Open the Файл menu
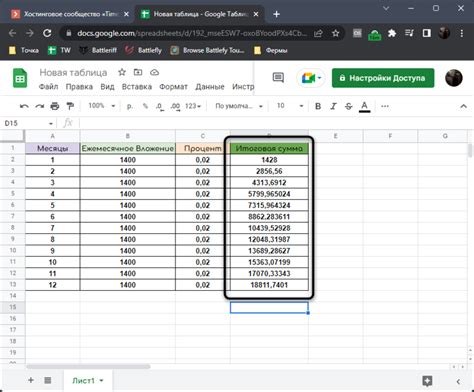474x392 pixels. (48, 87)
